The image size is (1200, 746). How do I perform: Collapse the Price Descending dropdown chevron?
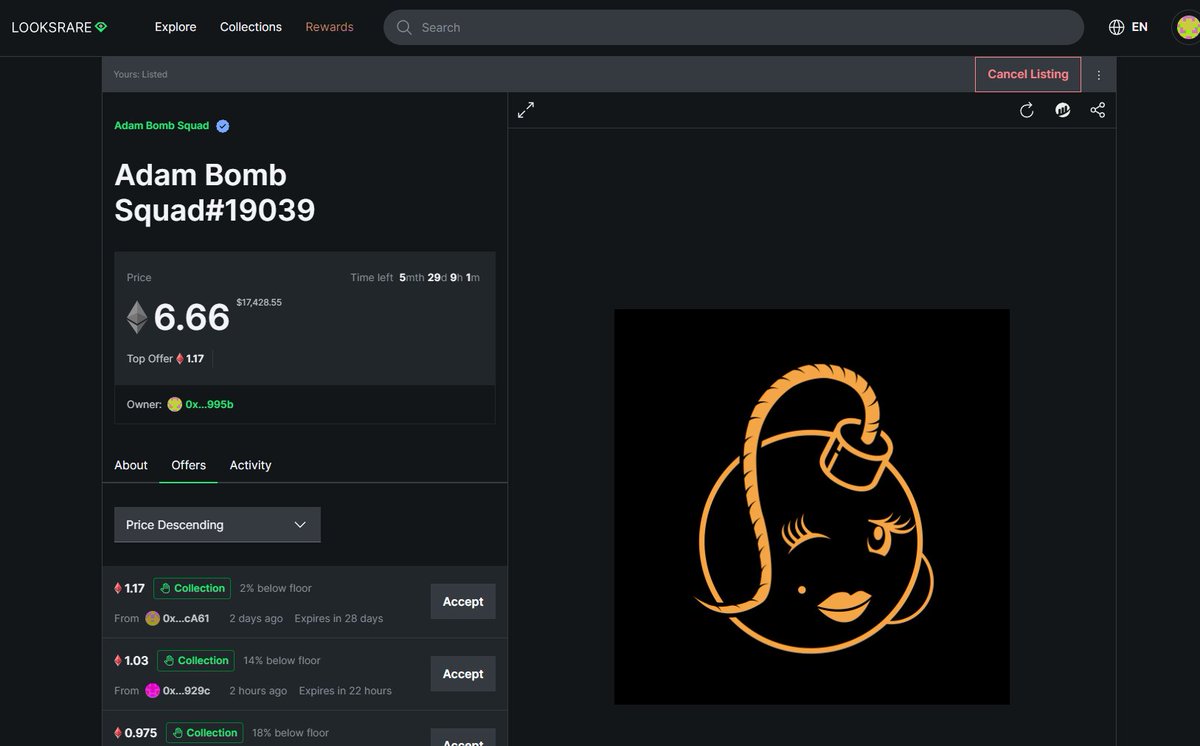[x=299, y=524]
